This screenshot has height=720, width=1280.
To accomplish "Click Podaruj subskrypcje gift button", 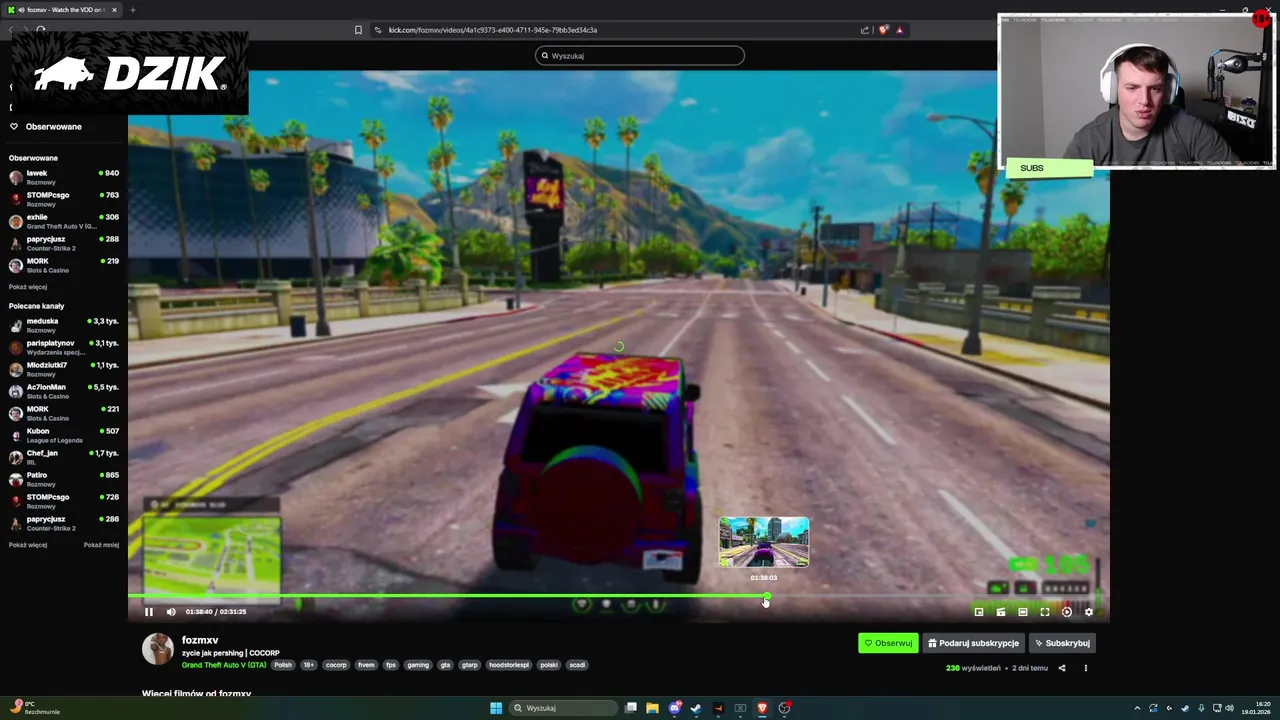I will (x=973, y=643).
